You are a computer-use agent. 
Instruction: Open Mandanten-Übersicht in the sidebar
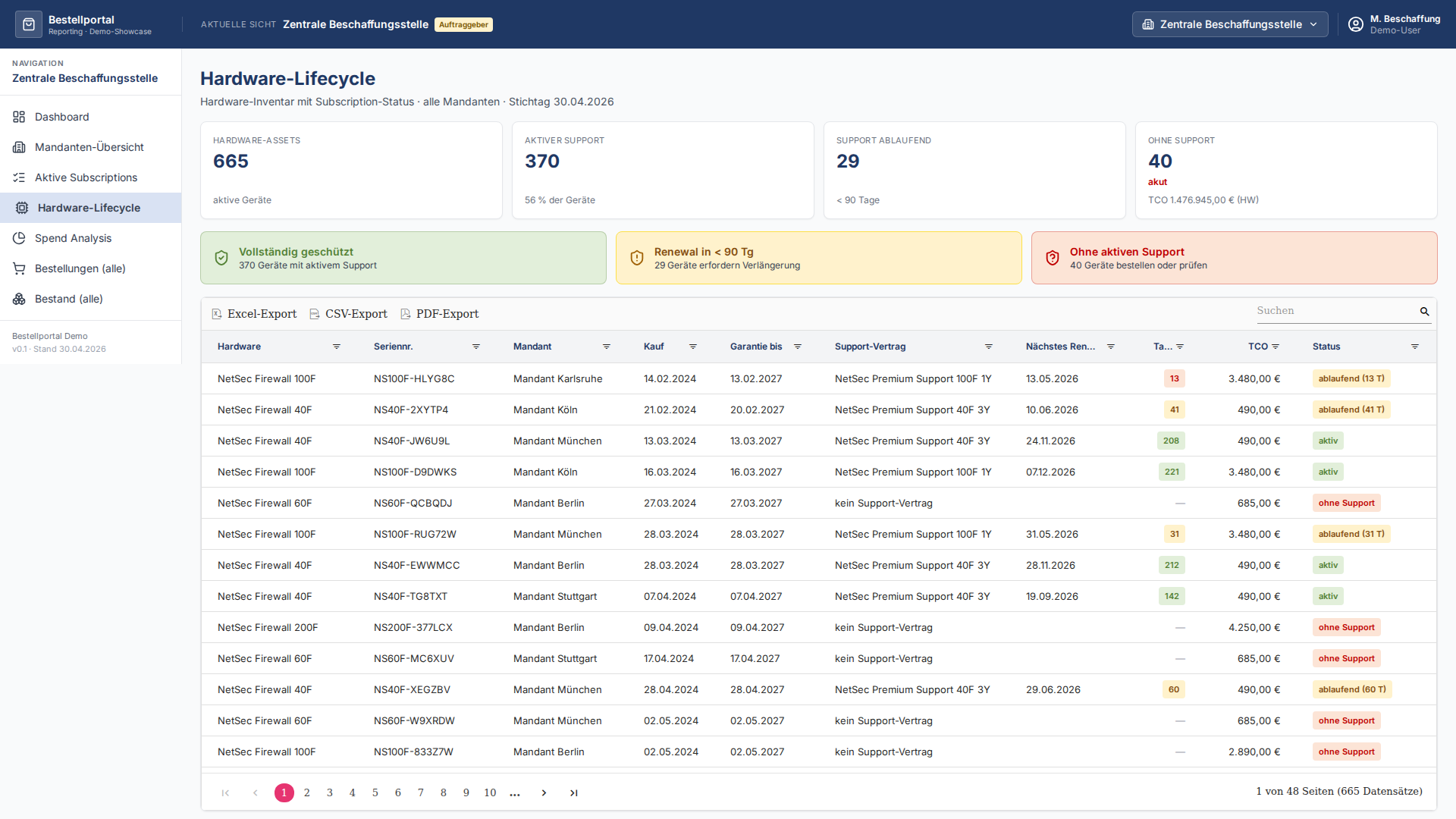point(91,147)
